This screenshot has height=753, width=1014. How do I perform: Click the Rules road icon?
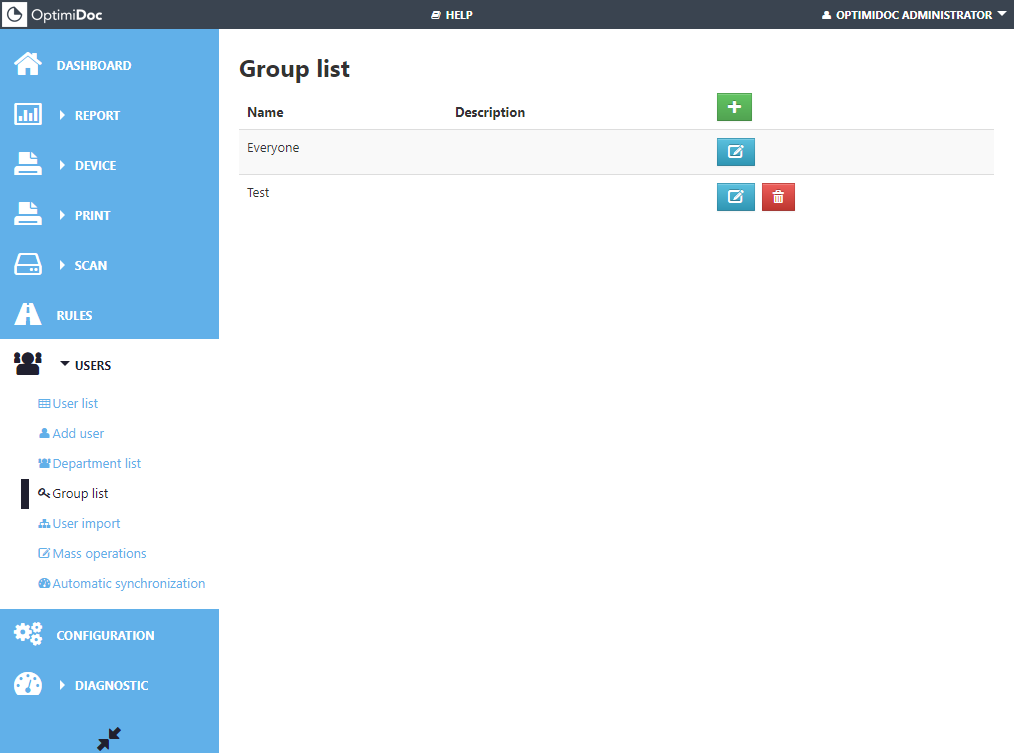(x=28, y=315)
